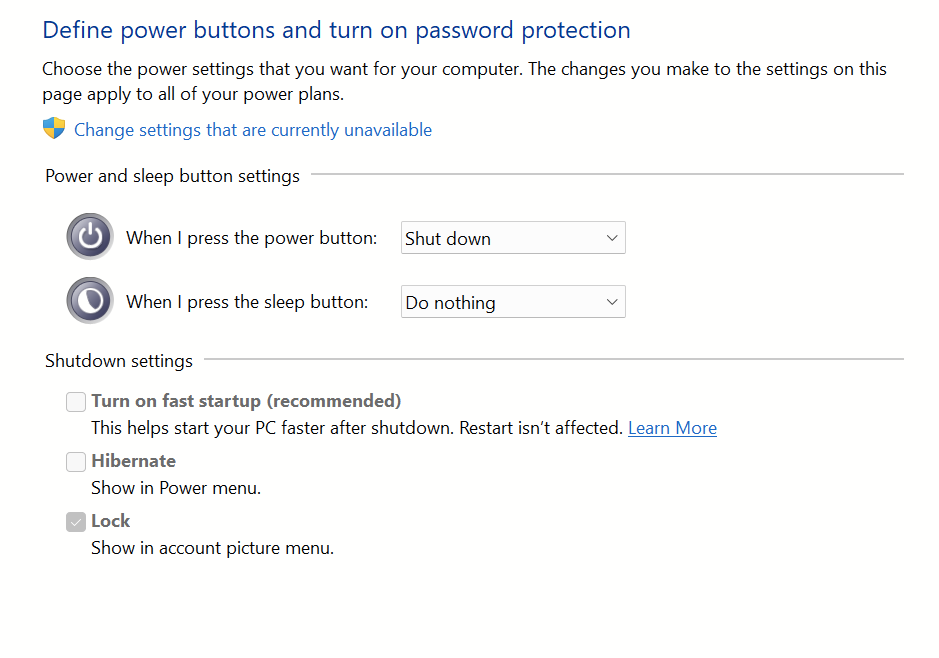Click the chevron arrow beside Shut down
The width and height of the screenshot is (939, 658).
(612, 238)
